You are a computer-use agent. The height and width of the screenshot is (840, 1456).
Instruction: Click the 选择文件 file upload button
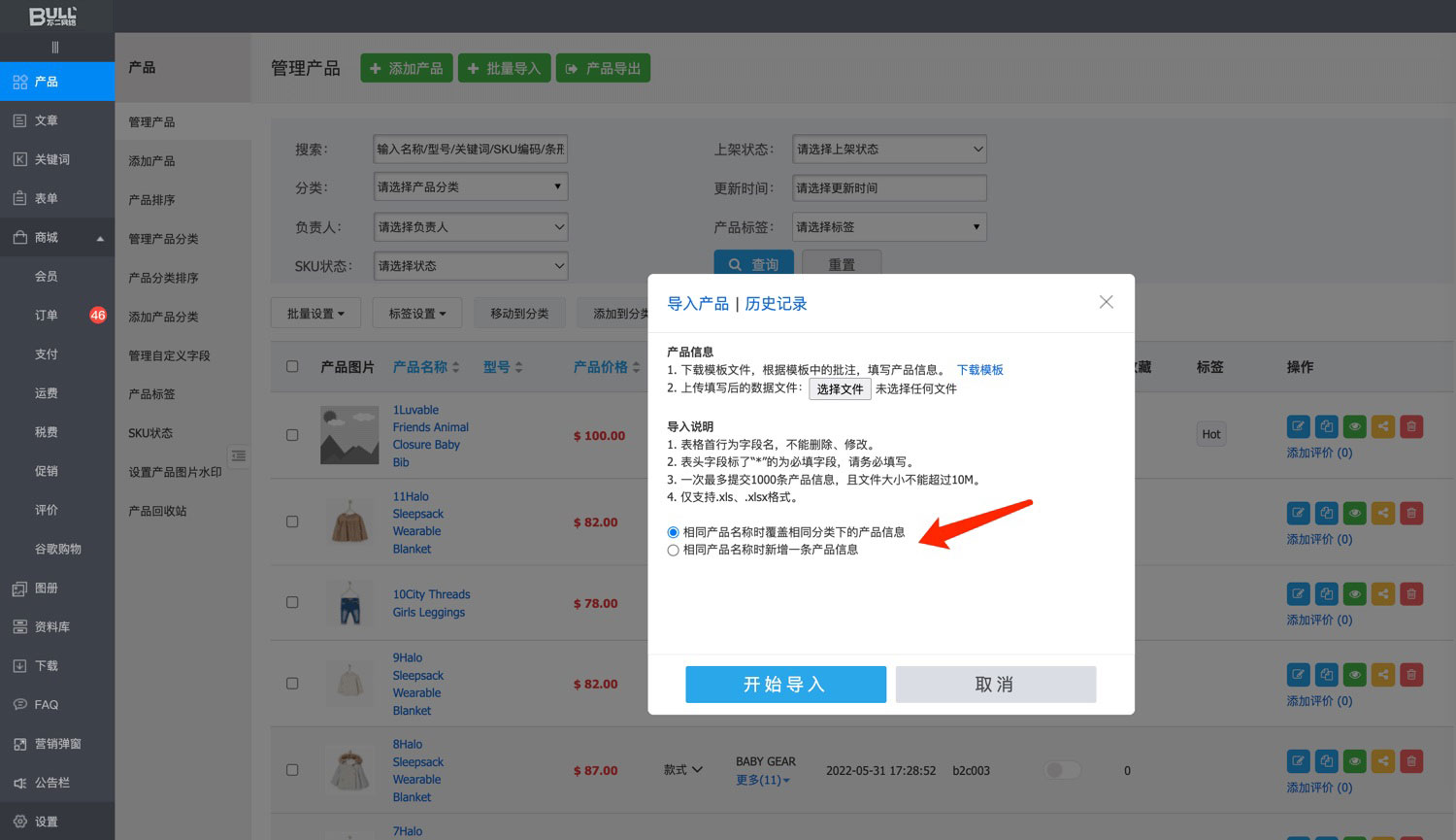[840, 388]
